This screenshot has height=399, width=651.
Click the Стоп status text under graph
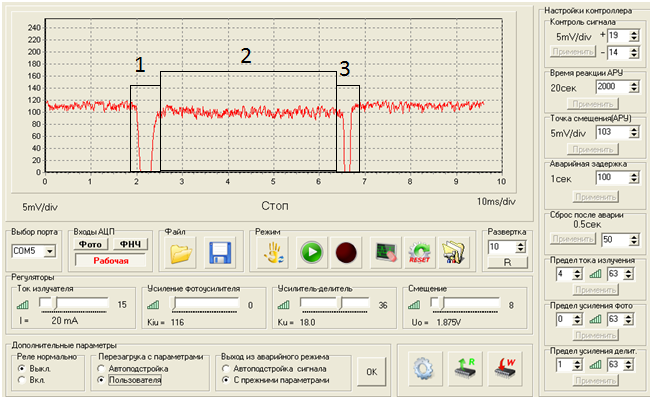pos(275,206)
